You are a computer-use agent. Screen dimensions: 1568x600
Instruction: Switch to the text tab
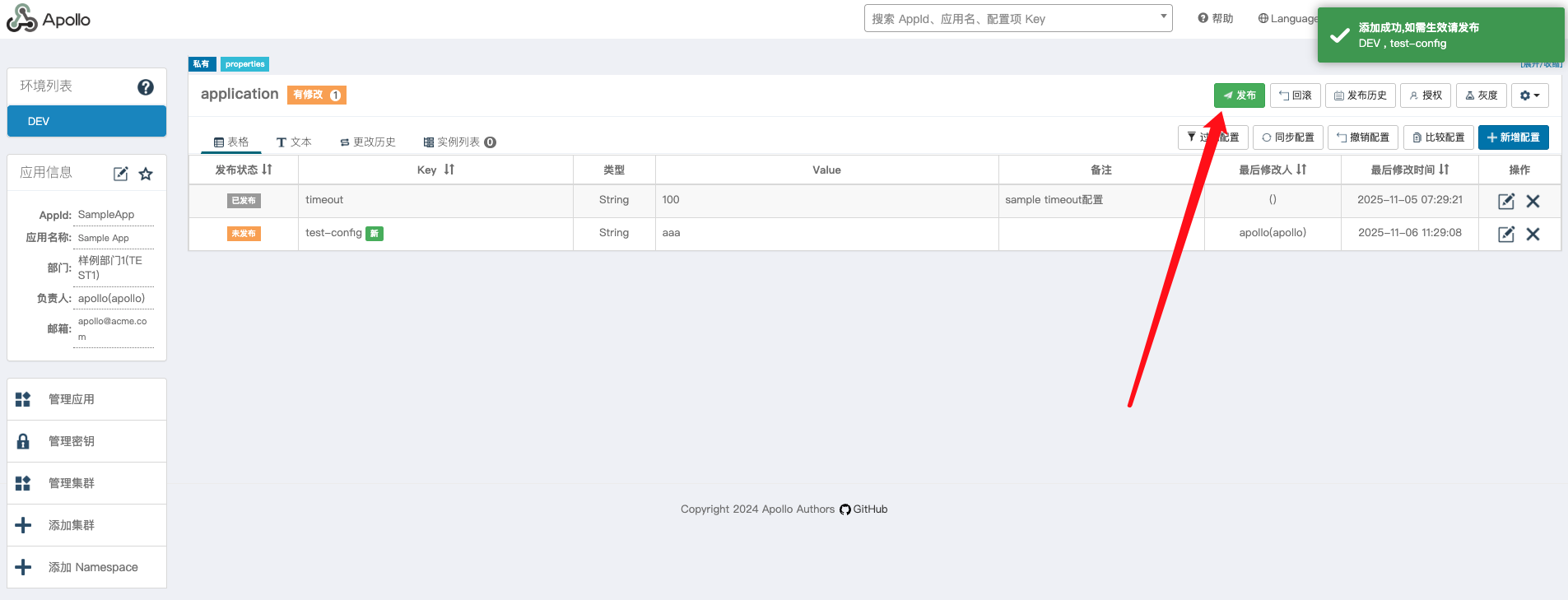click(x=294, y=142)
